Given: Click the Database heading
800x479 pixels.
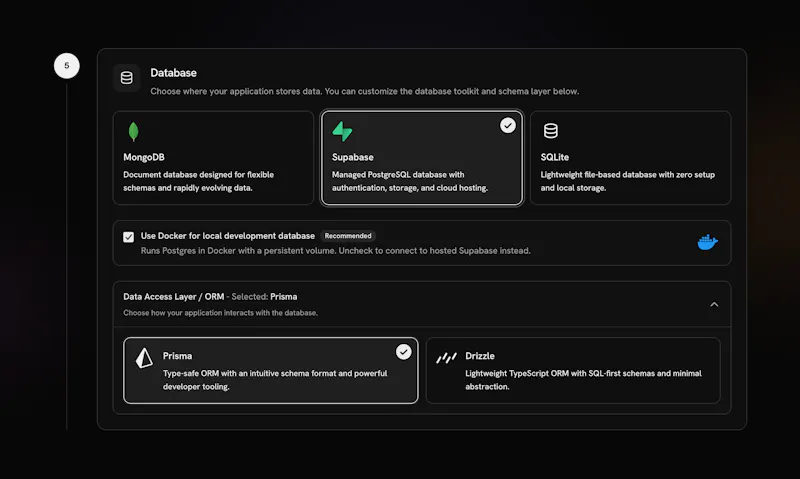Looking at the screenshot, I should click(x=173, y=73).
